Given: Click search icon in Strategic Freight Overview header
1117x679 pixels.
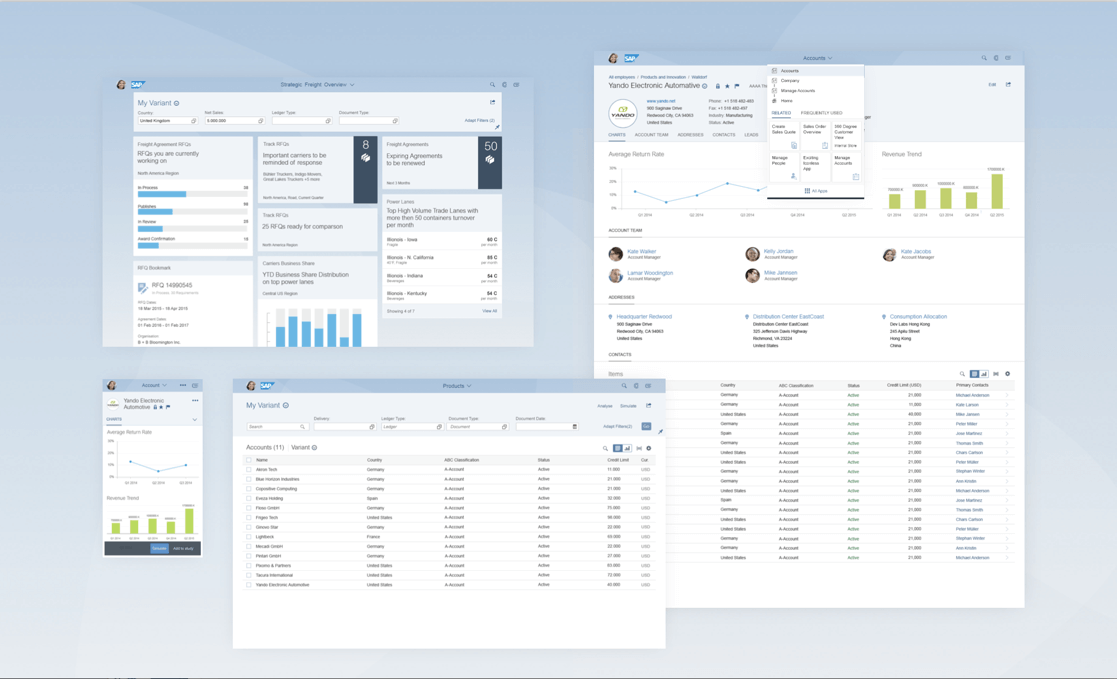Looking at the screenshot, I should point(492,85).
